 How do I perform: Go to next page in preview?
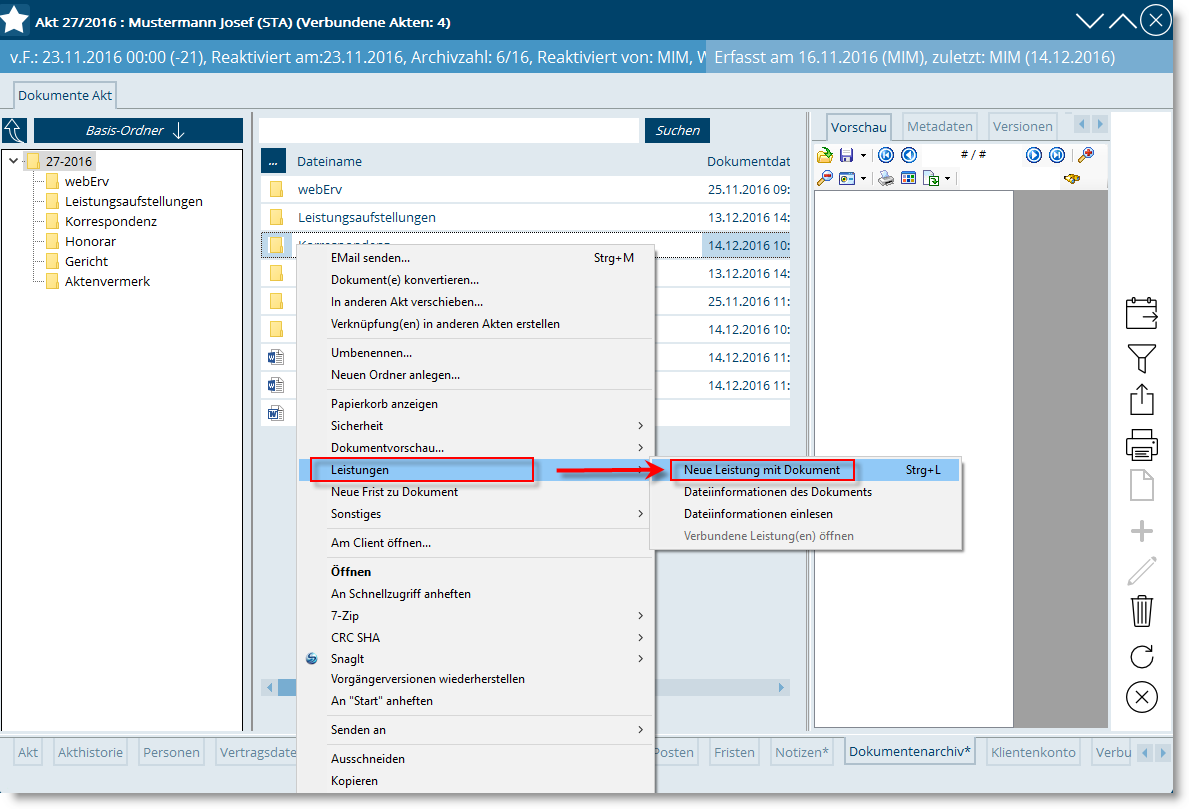click(x=1034, y=155)
